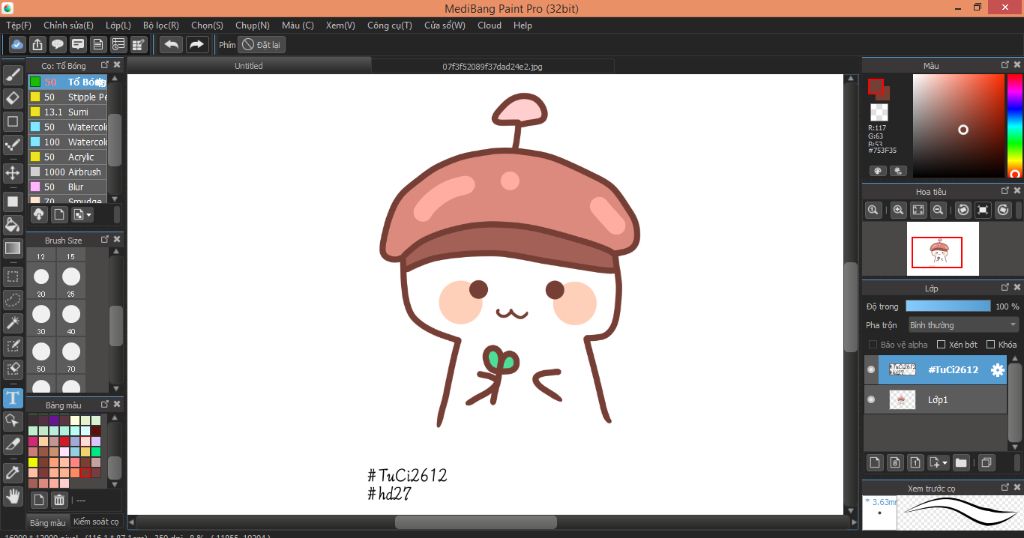Switch to the Untitled document tab
The image size is (1024, 538).
tap(249, 66)
